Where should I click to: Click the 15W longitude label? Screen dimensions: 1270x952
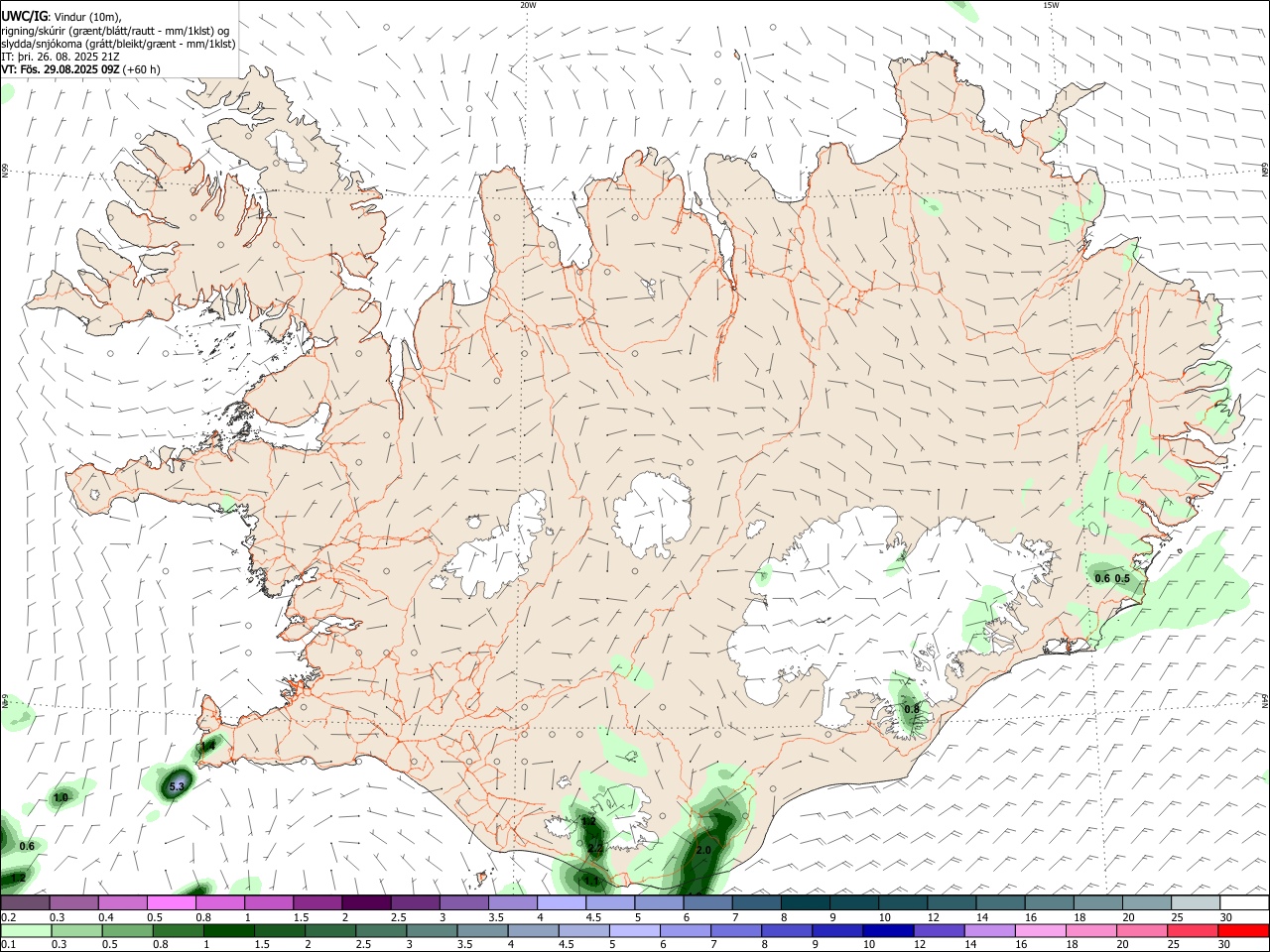(x=1051, y=5)
